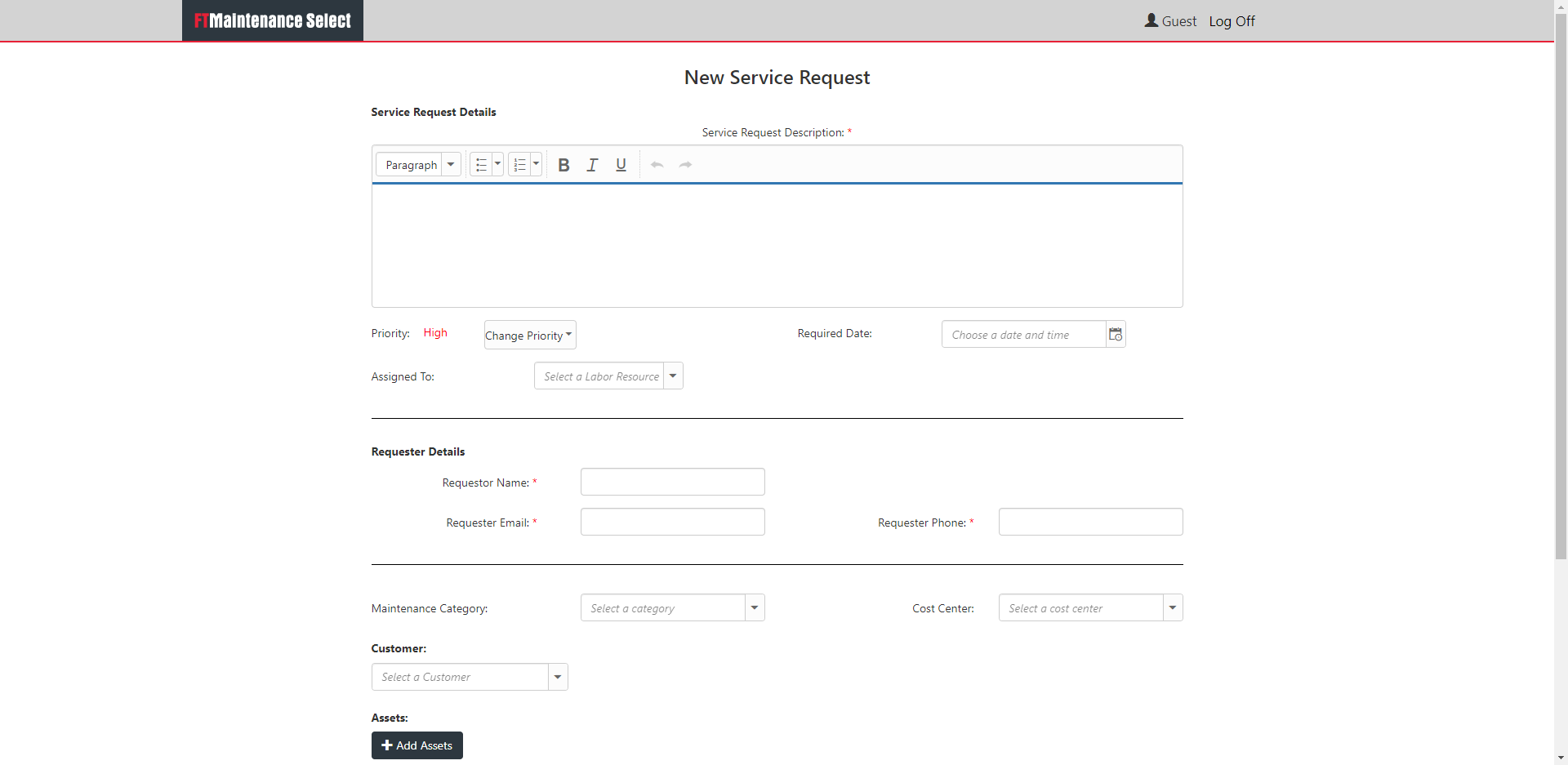Open the calendar picker for Required Date
The height and width of the screenshot is (765, 1568).
point(1116,334)
